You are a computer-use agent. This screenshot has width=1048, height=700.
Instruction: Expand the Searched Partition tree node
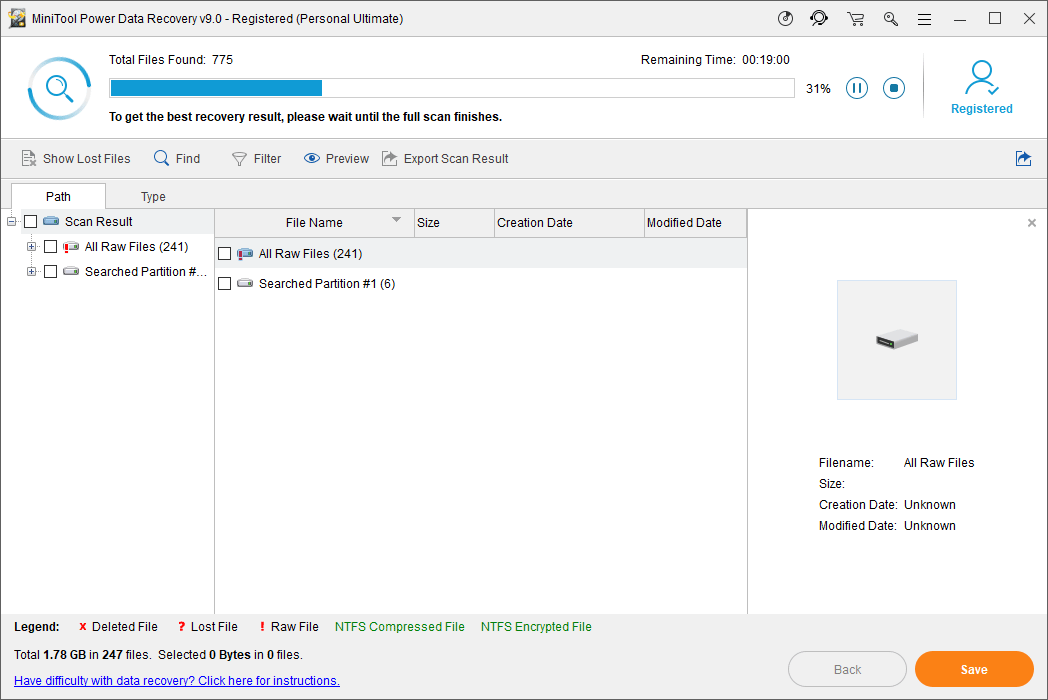tap(31, 271)
